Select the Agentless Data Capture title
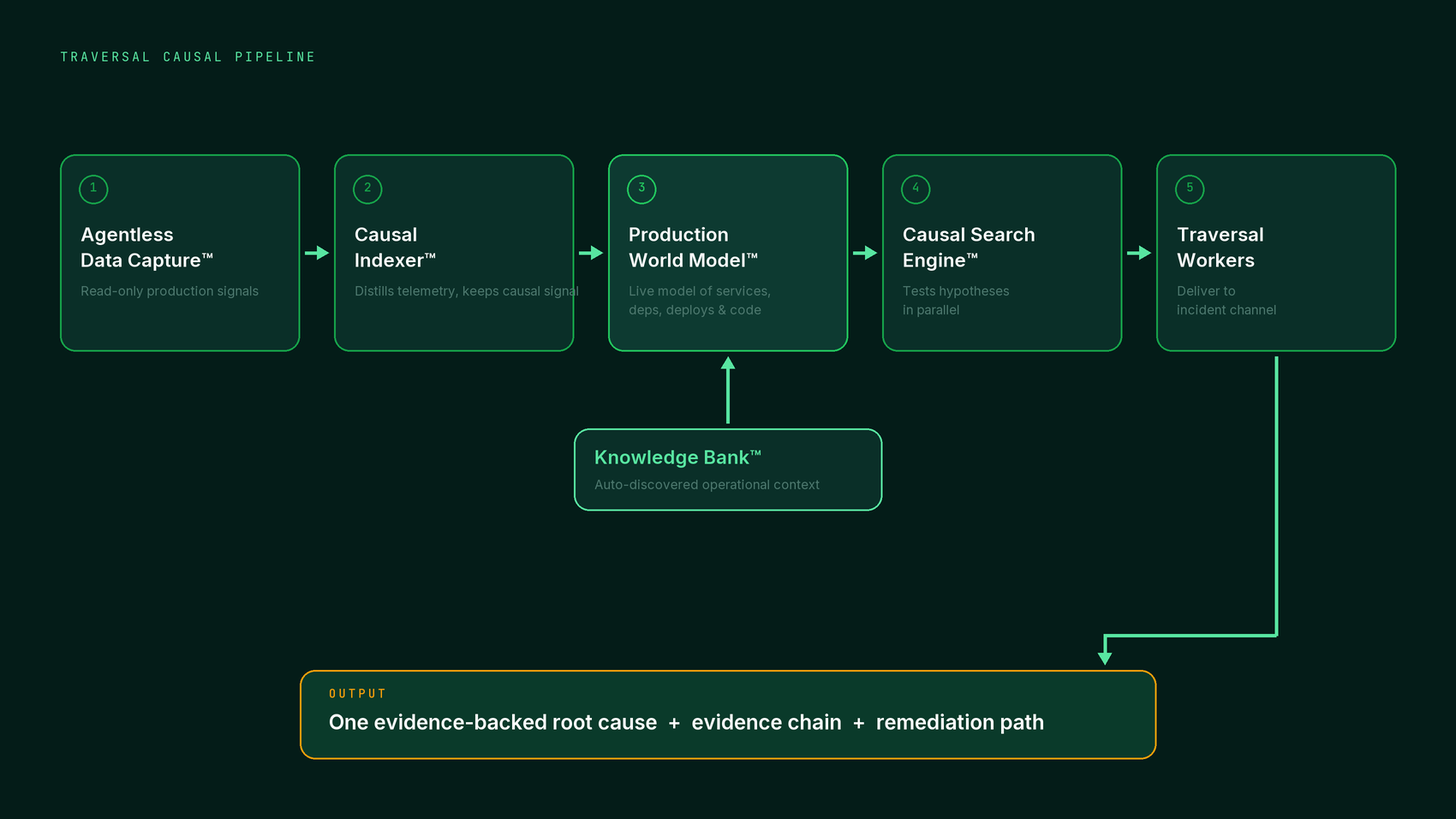This screenshot has height=819, width=1456. [x=146, y=248]
